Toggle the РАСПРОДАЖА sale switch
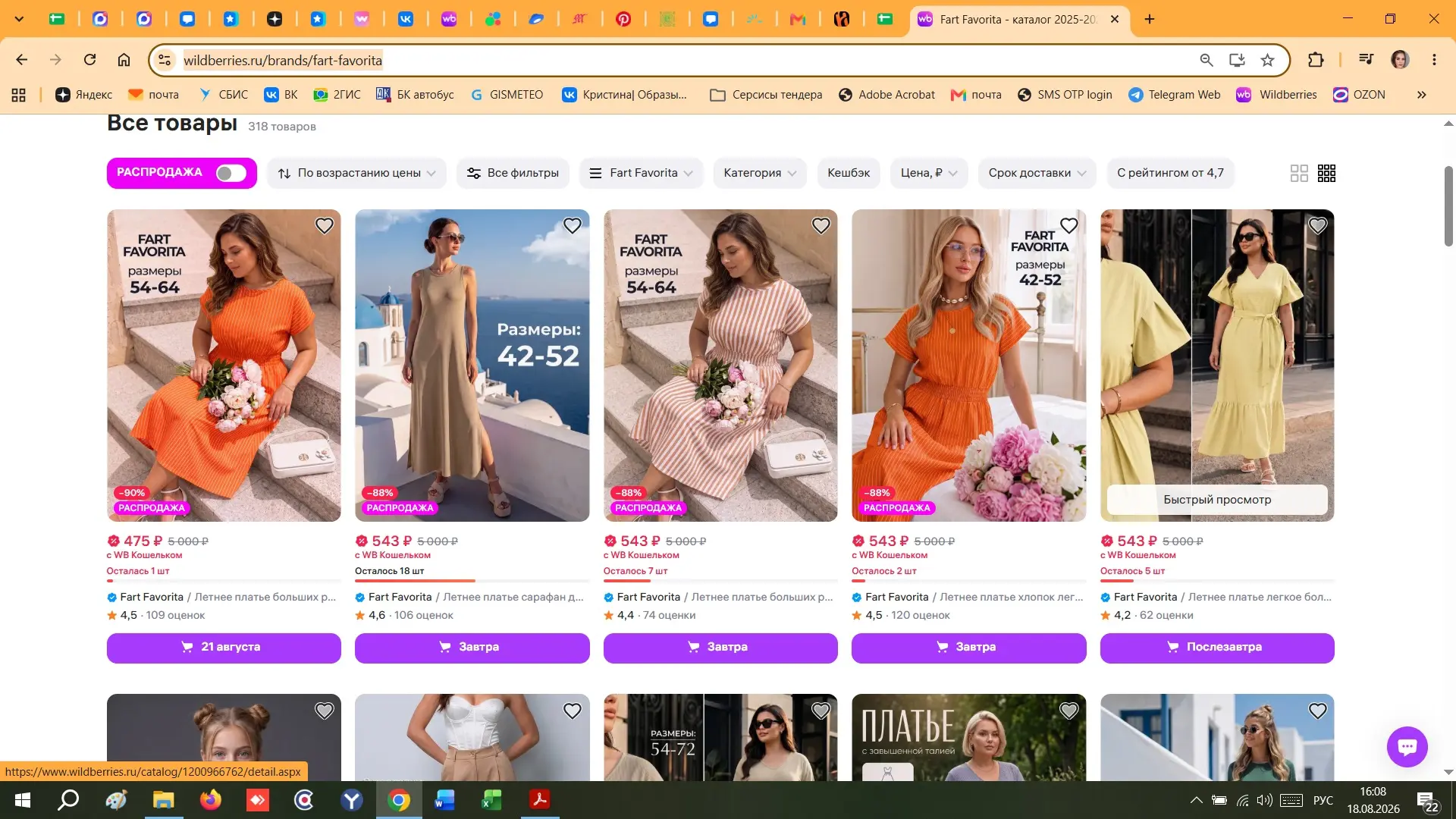Screen dimensions: 1456x819 231,173
